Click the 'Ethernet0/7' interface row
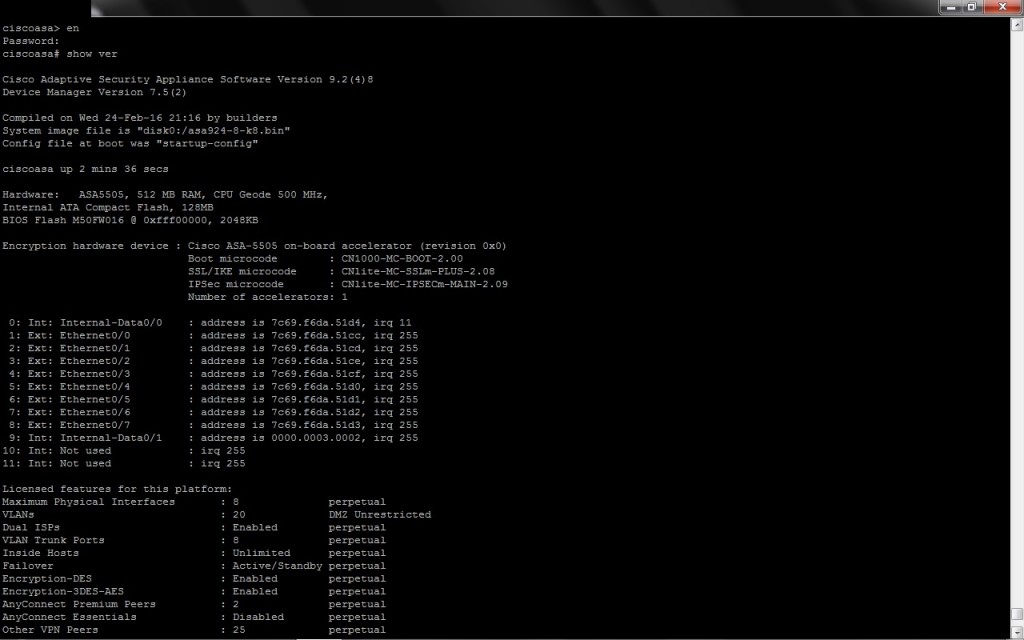Viewport: 1024px width, 640px height. 213,424
